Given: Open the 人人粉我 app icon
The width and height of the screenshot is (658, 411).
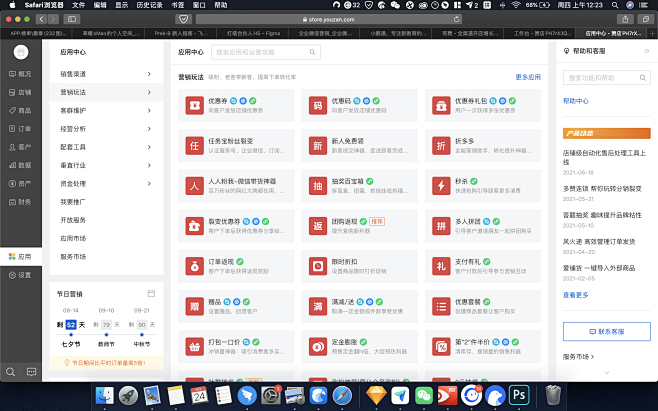Looking at the screenshot, I should tap(194, 186).
